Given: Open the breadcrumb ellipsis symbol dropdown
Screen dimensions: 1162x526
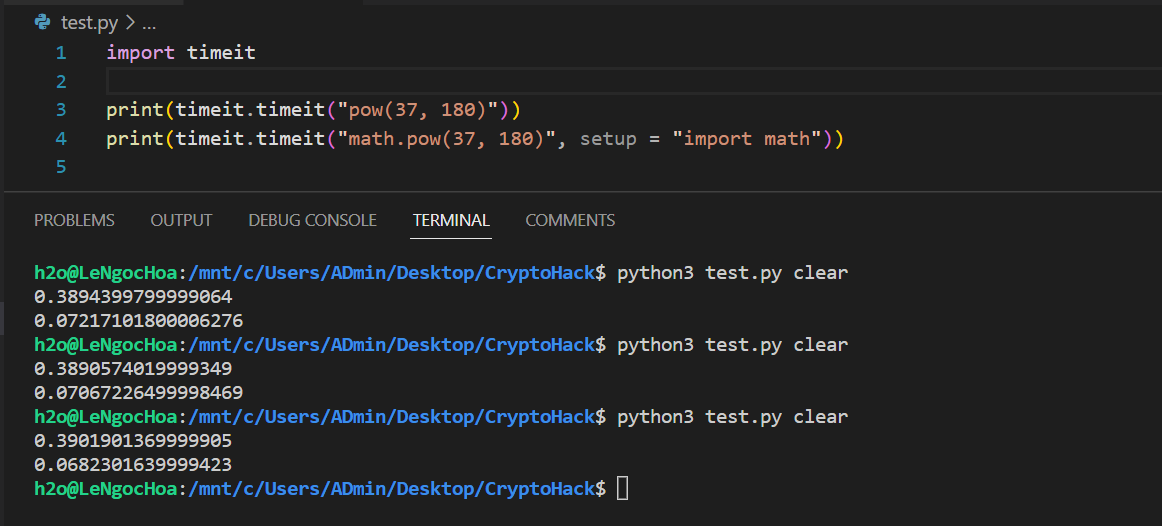Looking at the screenshot, I should tap(148, 22).
